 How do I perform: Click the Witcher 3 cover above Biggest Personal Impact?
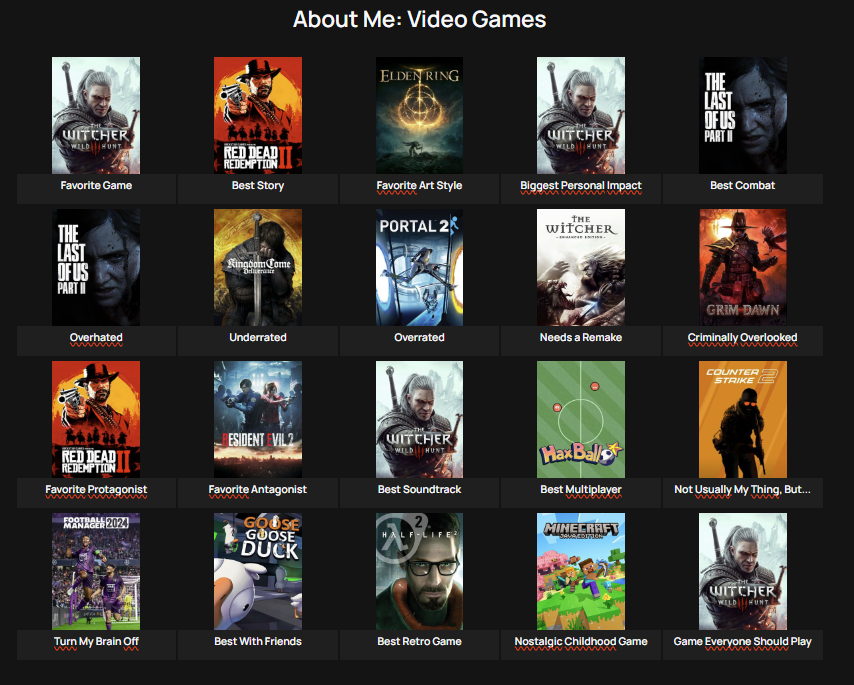click(x=581, y=115)
